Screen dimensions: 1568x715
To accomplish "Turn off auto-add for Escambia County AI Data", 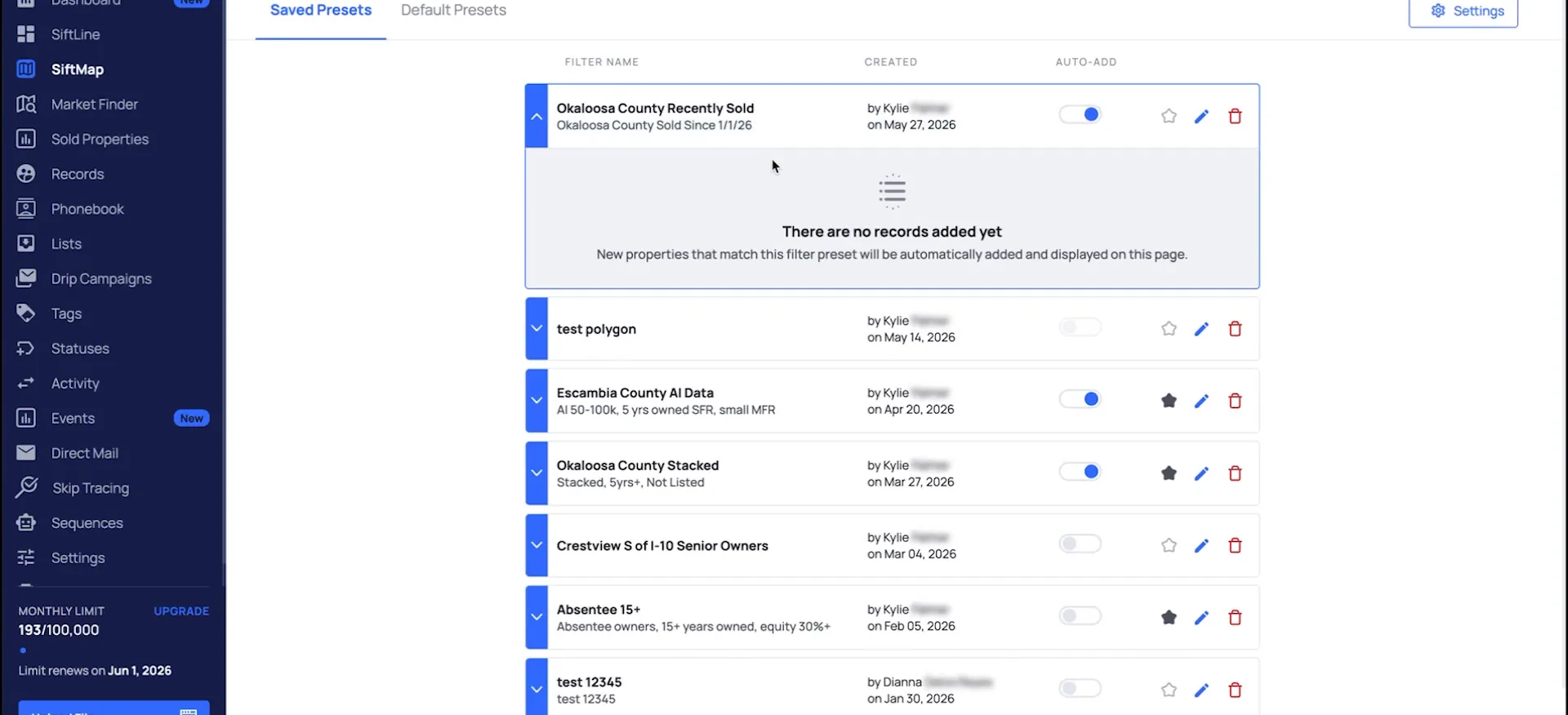I will (x=1080, y=399).
